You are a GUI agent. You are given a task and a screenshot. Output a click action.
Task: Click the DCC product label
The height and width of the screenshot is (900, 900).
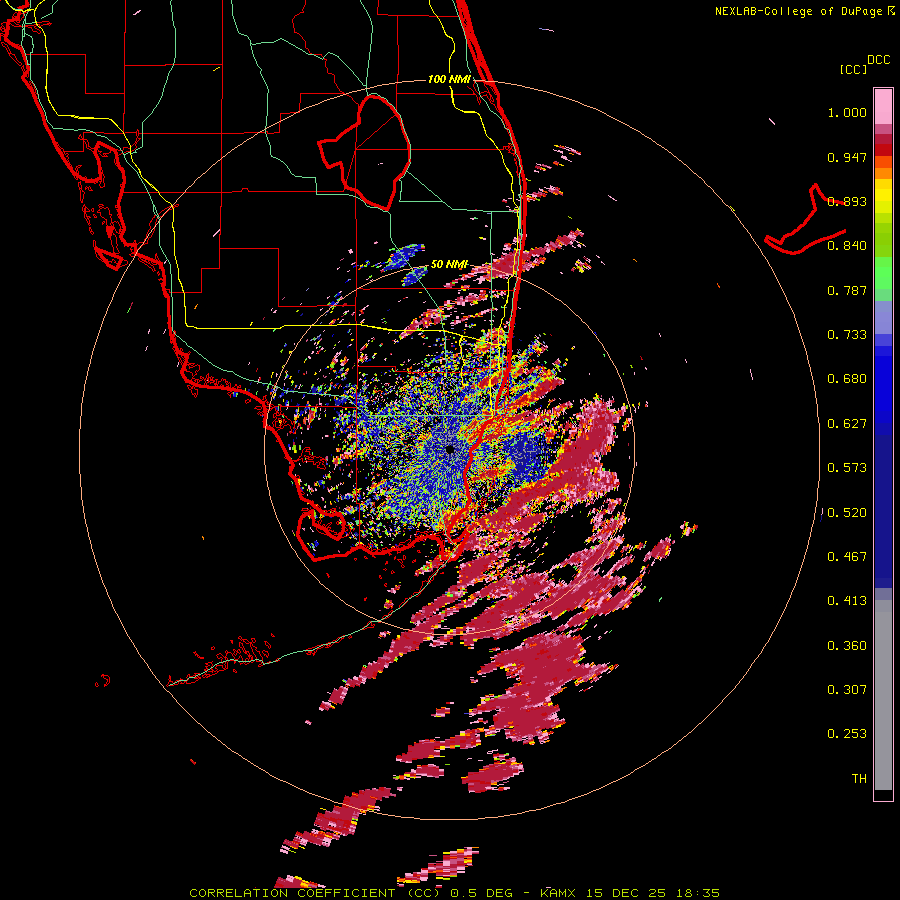pyautogui.click(x=879, y=60)
